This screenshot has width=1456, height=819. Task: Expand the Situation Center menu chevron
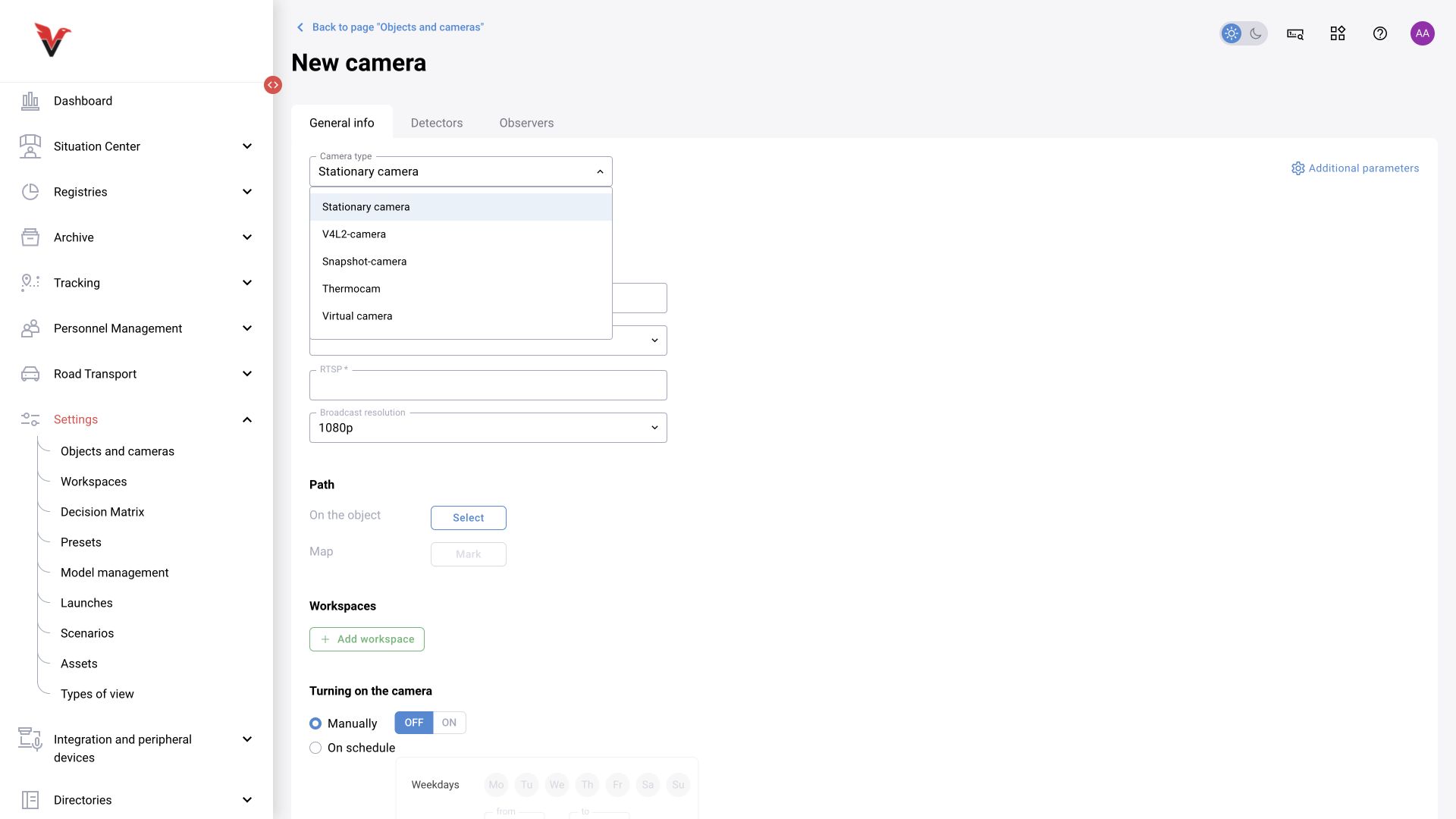coord(247,146)
